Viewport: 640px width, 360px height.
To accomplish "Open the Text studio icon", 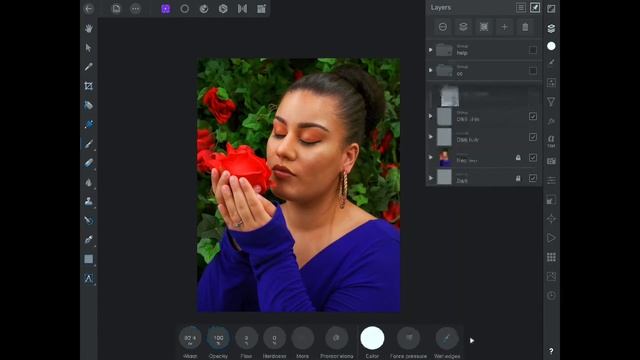I will coord(551,141).
